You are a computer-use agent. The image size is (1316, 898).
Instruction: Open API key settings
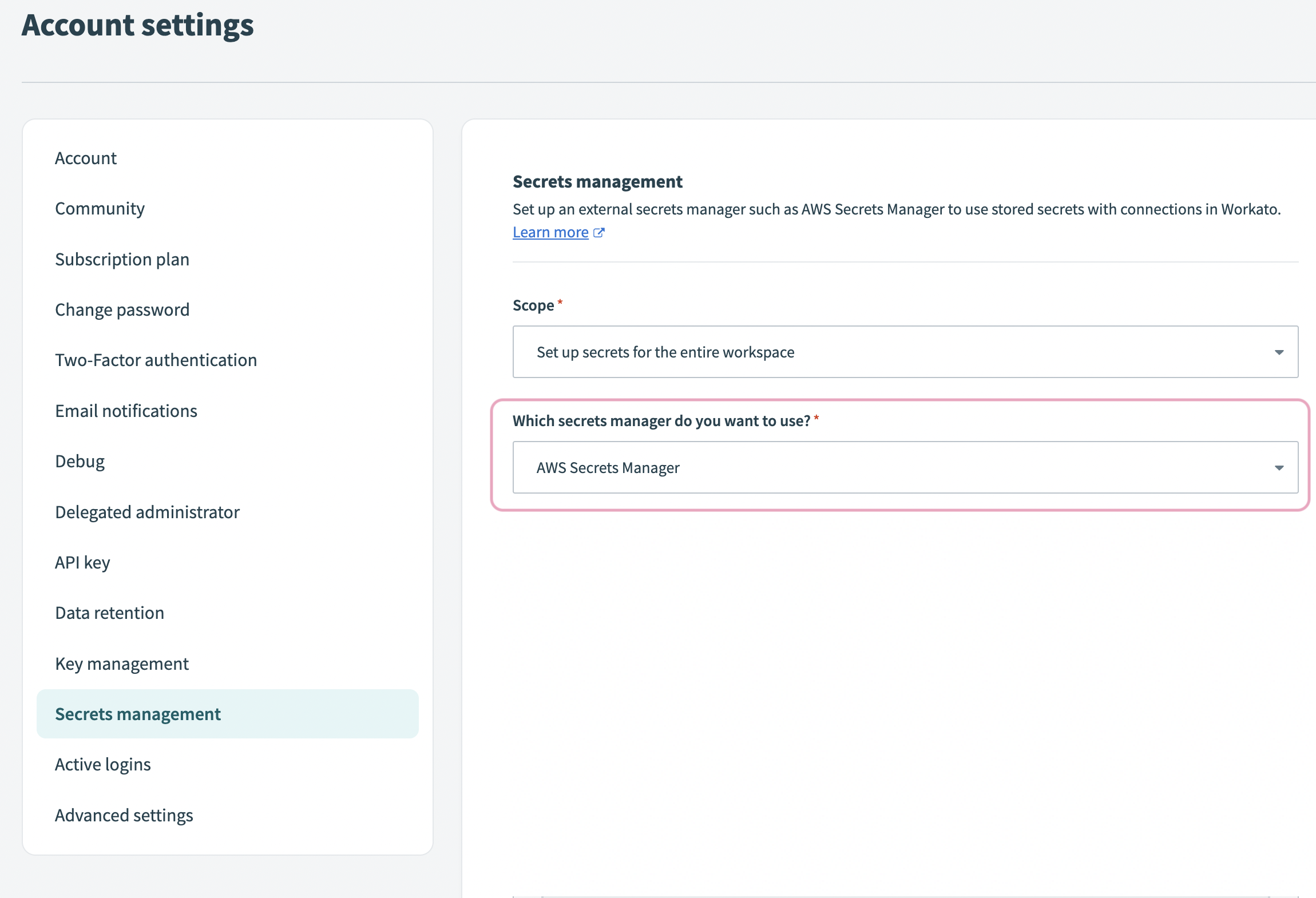[82, 563]
